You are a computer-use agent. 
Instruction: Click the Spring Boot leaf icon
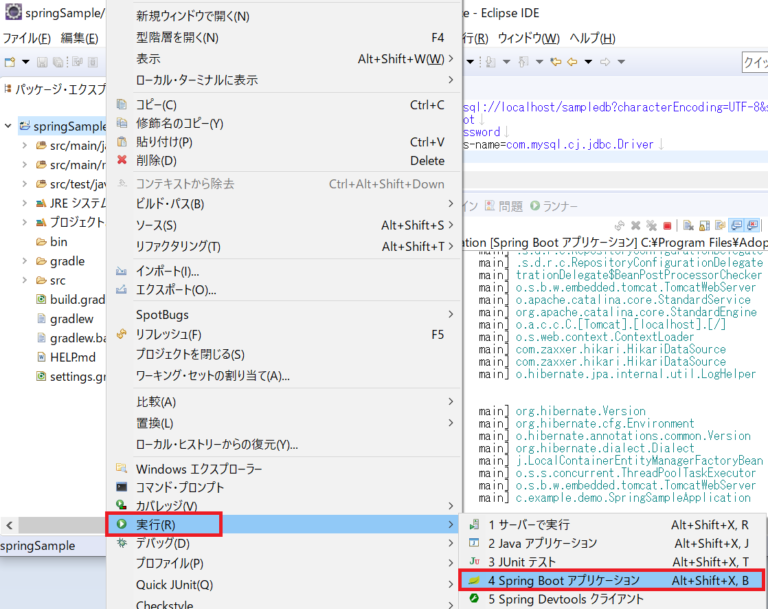(x=474, y=581)
